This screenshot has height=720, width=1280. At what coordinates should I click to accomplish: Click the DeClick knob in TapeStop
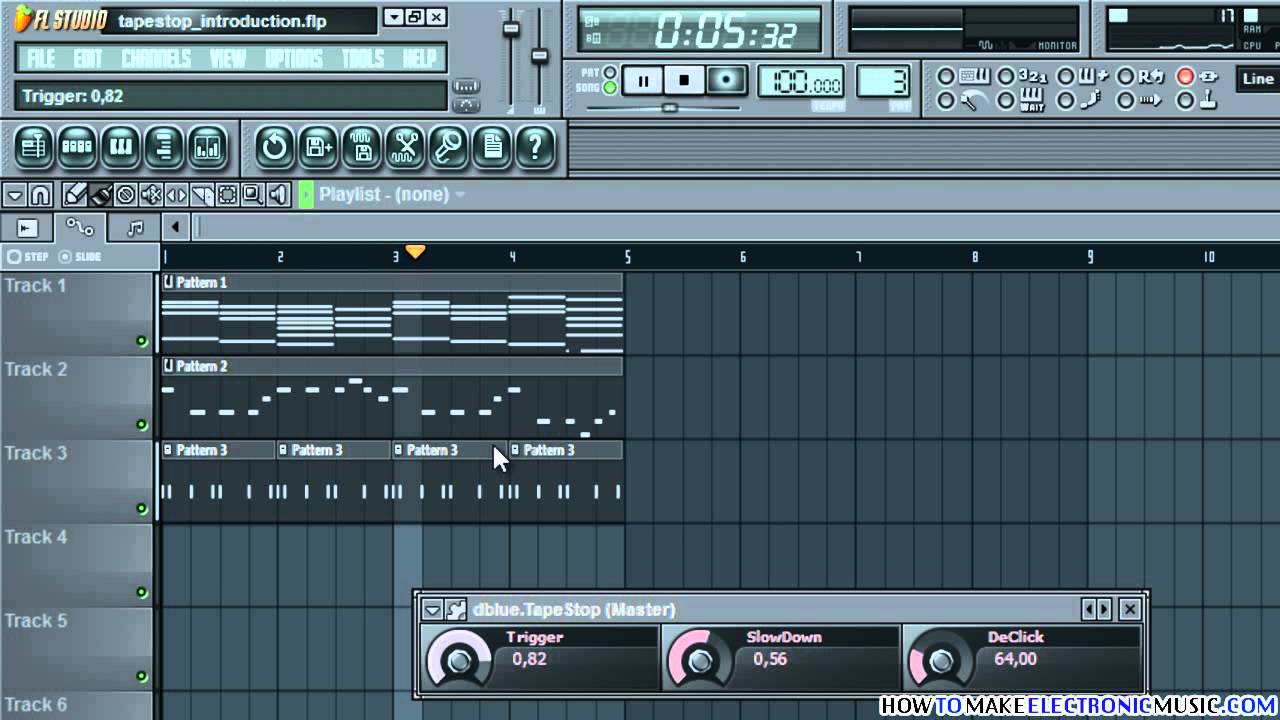[941, 661]
